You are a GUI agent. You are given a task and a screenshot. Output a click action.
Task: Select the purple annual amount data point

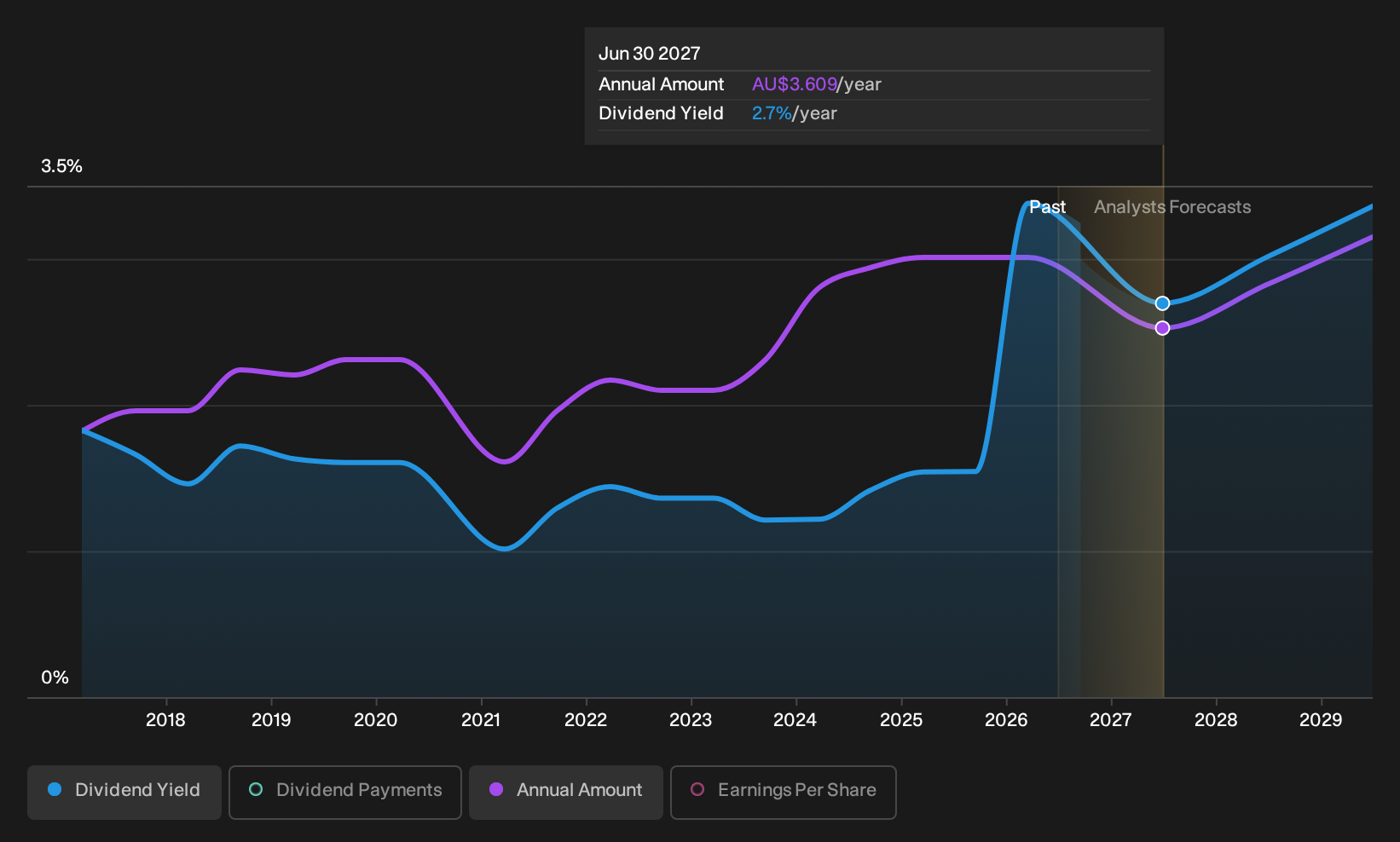[1162, 328]
